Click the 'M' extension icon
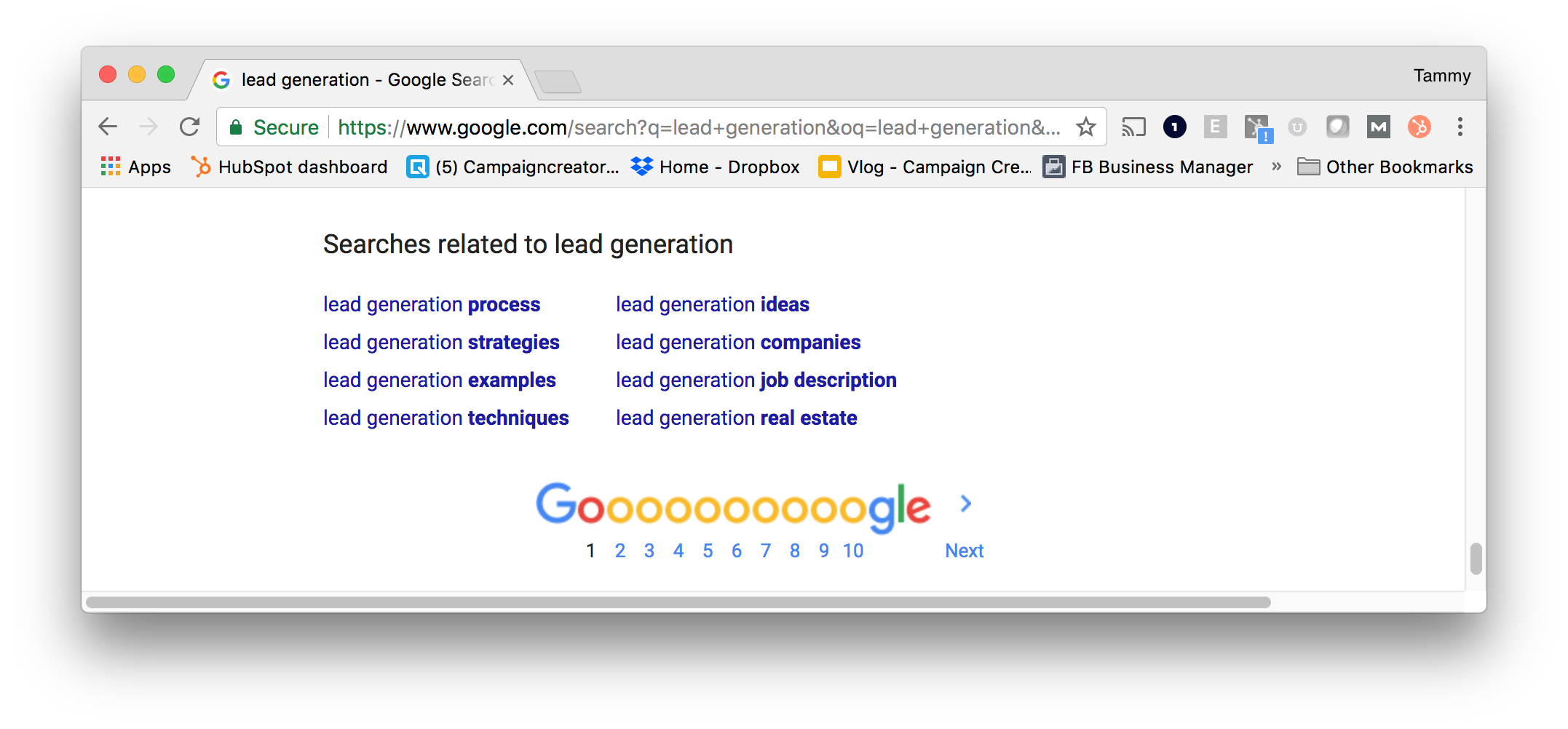 (1378, 127)
